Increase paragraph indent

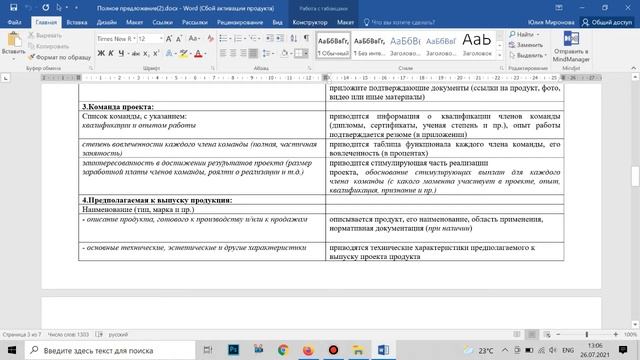click(x=280, y=38)
